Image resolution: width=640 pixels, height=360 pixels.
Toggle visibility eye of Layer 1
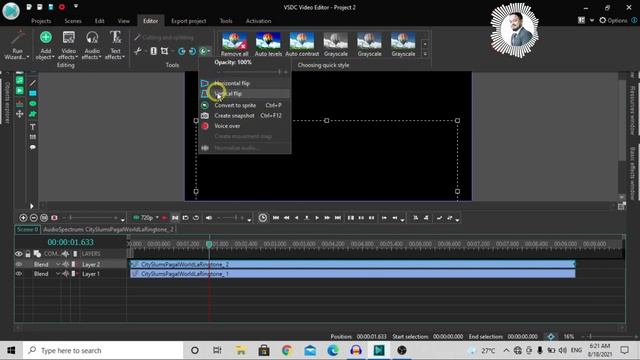click(19, 274)
